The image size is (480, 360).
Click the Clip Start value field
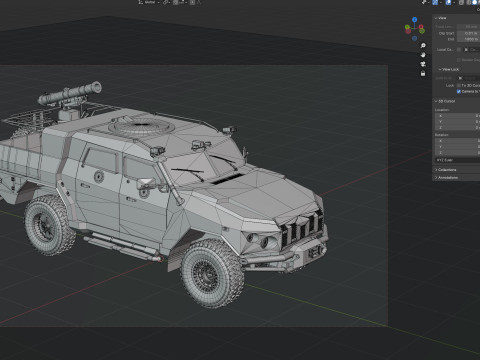468,33
